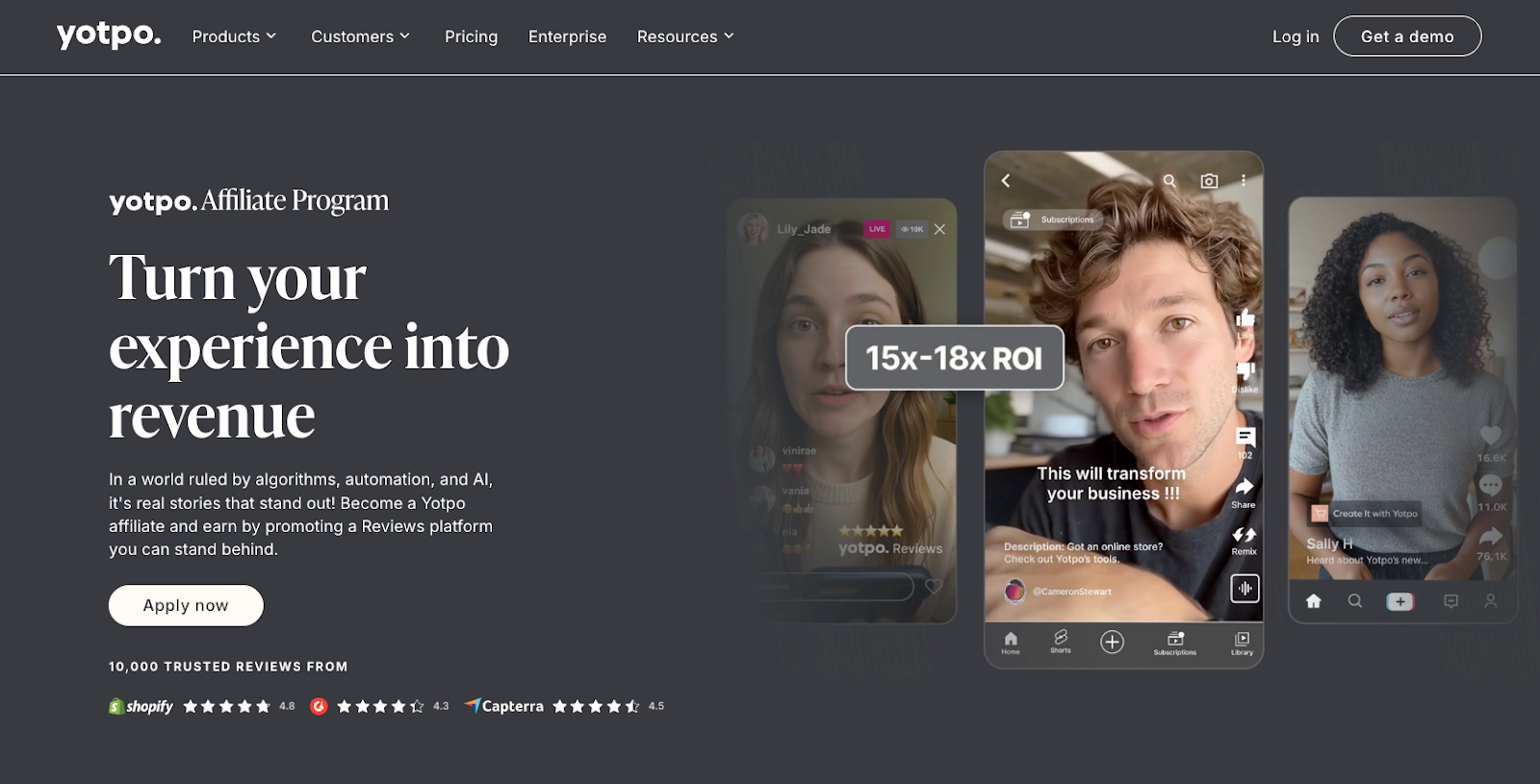Image resolution: width=1540 pixels, height=784 pixels.
Task: Click the Get a demo button
Action: [1407, 36]
